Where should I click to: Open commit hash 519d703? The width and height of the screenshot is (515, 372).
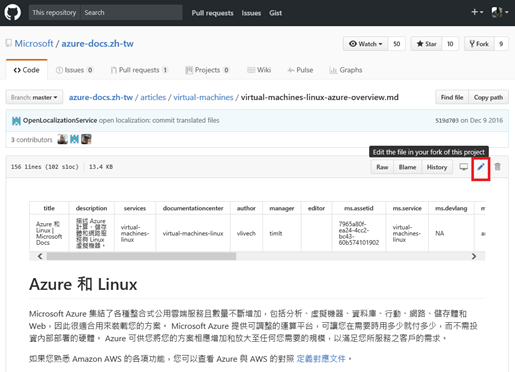click(447, 120)
